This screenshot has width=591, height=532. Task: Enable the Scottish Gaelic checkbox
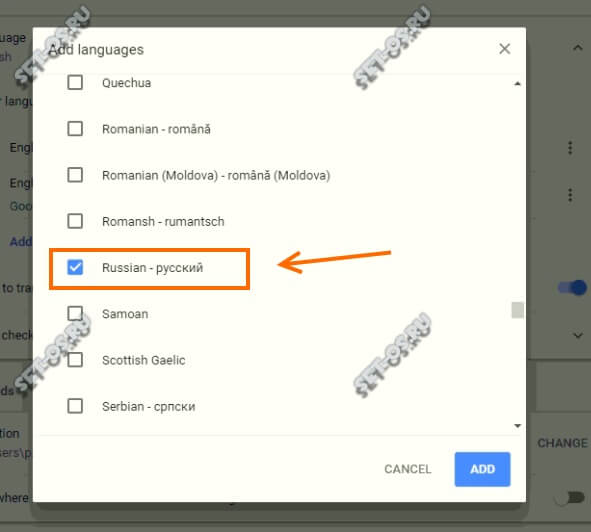tap(75, 360)
